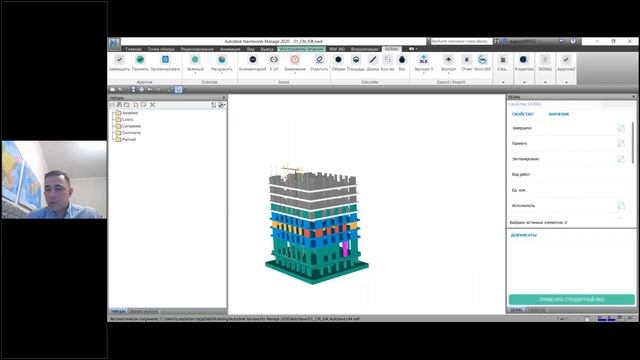Click the 3D building model in viewport
Screen dimensions: 640x360
point(316,224)
